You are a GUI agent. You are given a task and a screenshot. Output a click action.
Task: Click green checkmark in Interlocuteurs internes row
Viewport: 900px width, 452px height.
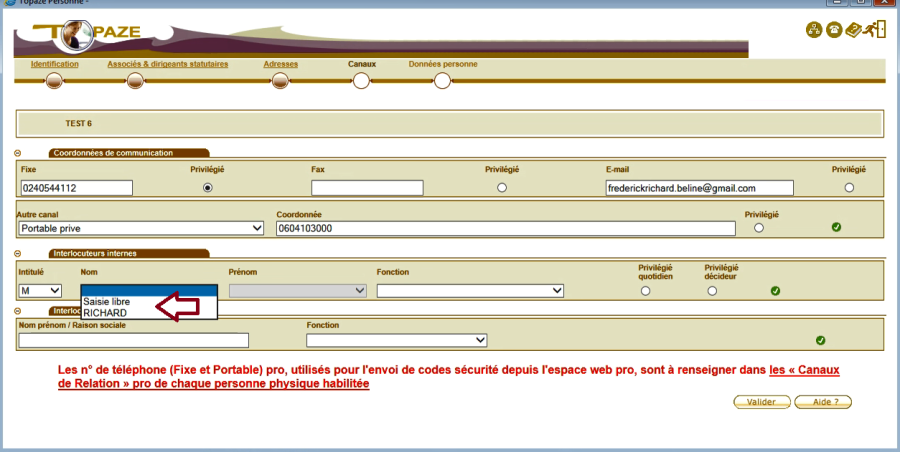point(775,291)
